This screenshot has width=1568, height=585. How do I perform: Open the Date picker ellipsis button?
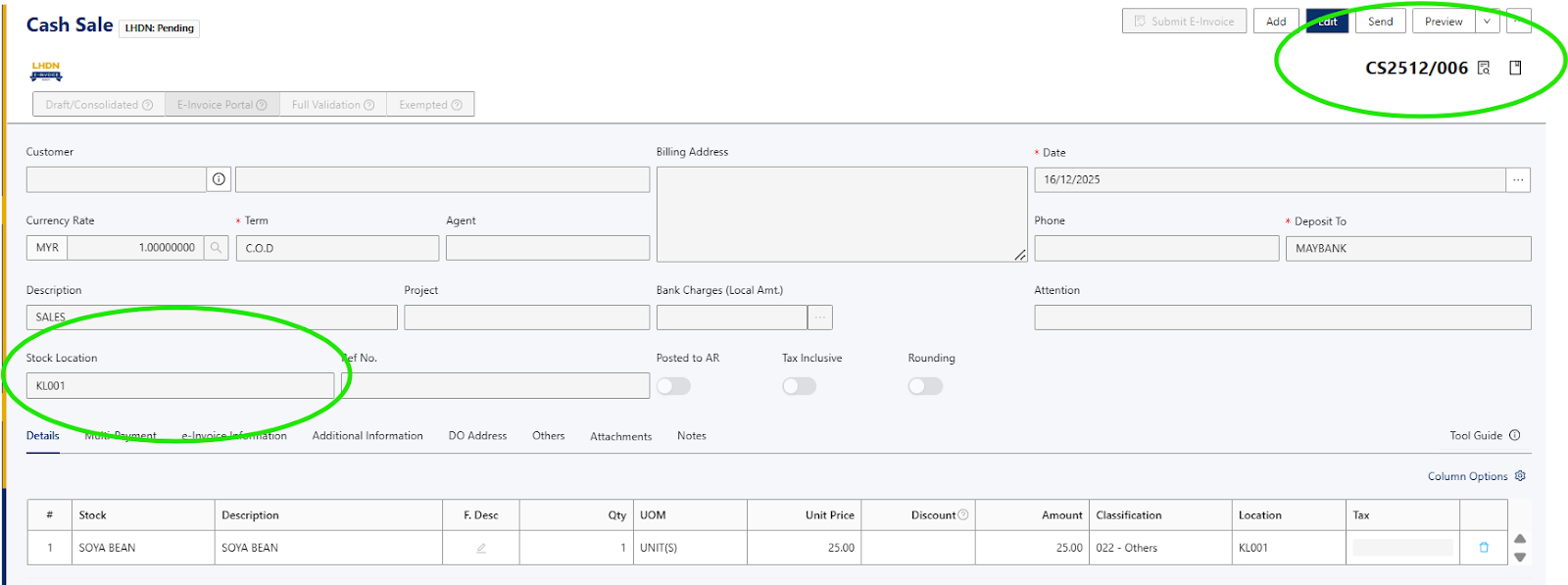pyautogui.click(x=1518, y=180)
